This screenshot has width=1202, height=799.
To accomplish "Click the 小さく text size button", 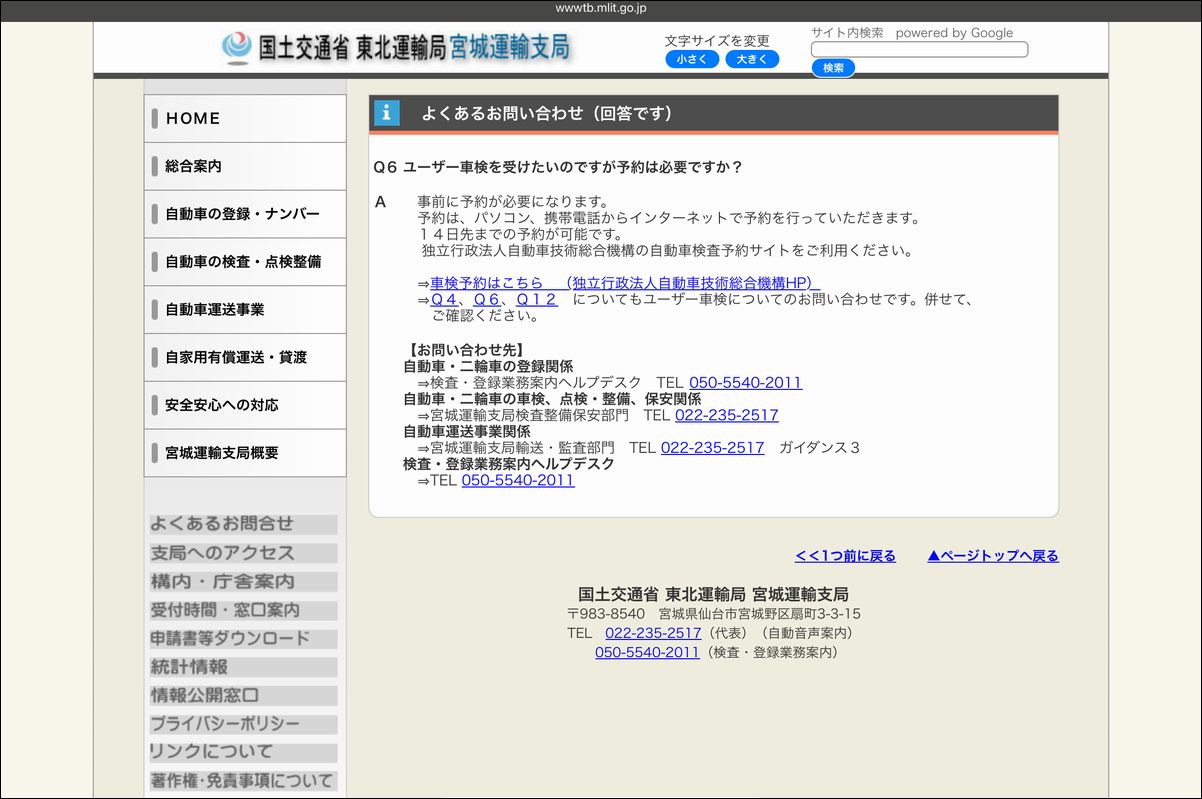I will [691, 60].
